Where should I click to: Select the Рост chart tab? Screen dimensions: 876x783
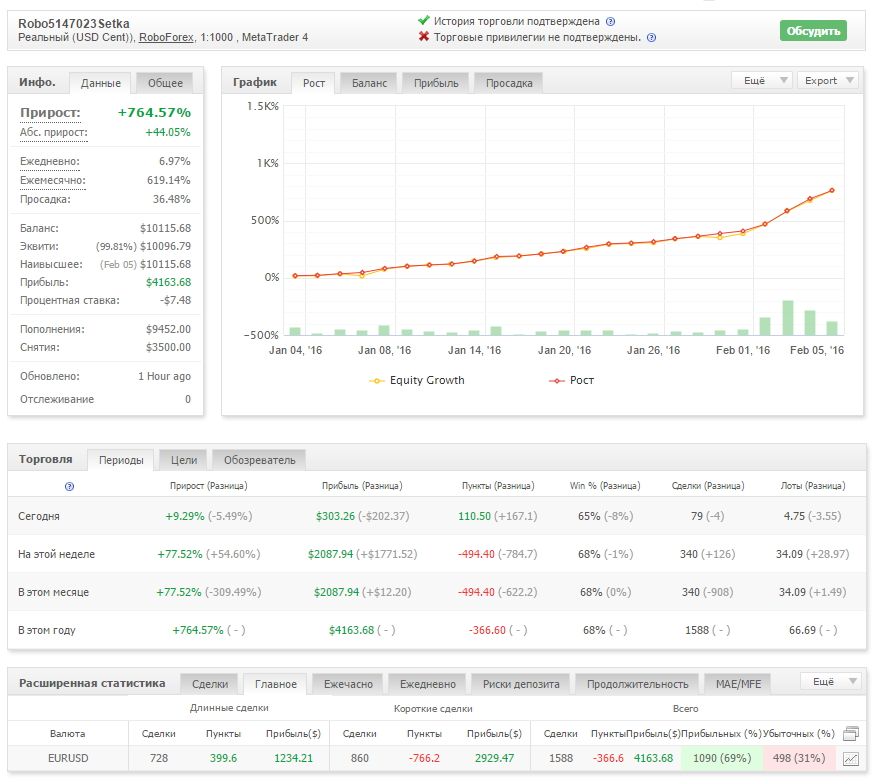pos(314,83)
